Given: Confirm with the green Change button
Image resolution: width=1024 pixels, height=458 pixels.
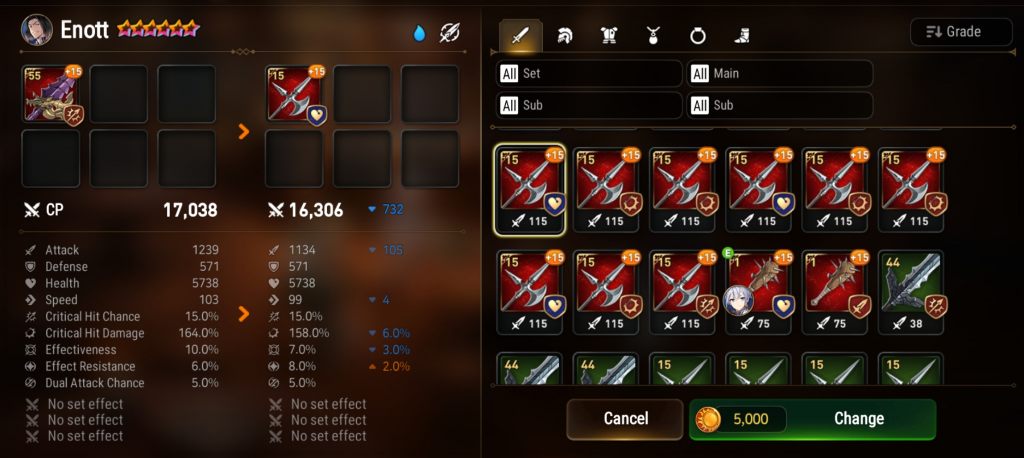Looking at the screenshot, I should (813, 419).
